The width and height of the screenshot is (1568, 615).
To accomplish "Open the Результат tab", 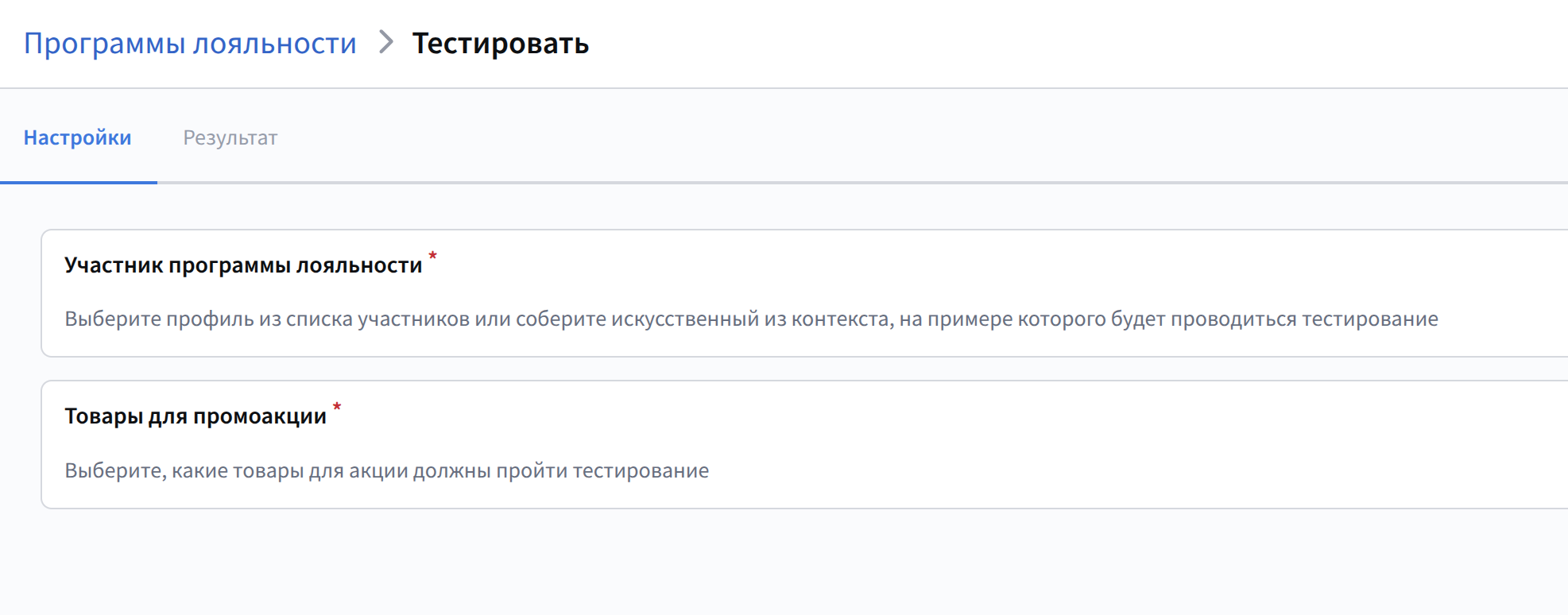I will tap(230, 137).
